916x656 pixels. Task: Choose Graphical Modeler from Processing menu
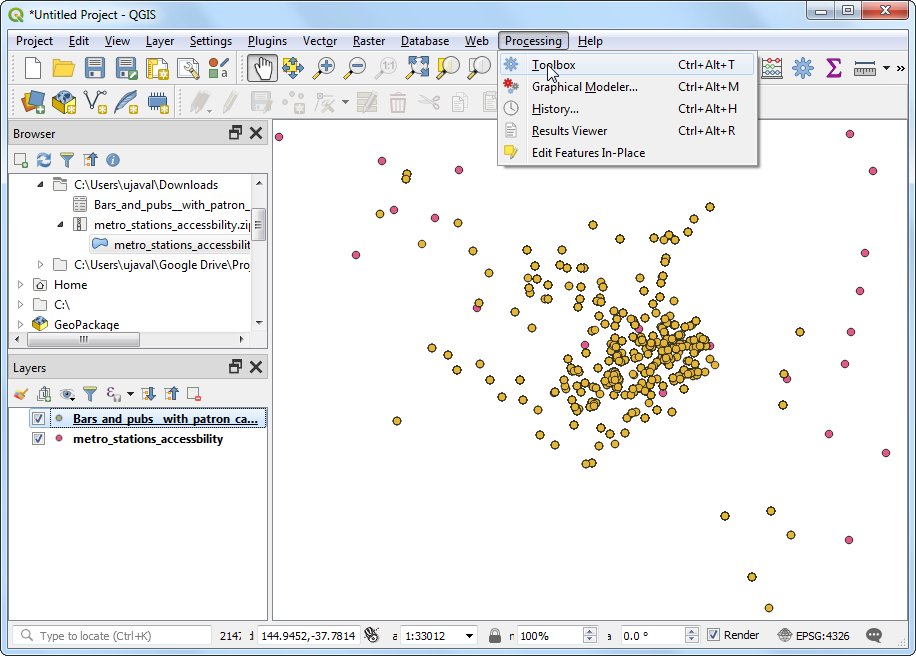pyautogui.click(x=584, y=87)
